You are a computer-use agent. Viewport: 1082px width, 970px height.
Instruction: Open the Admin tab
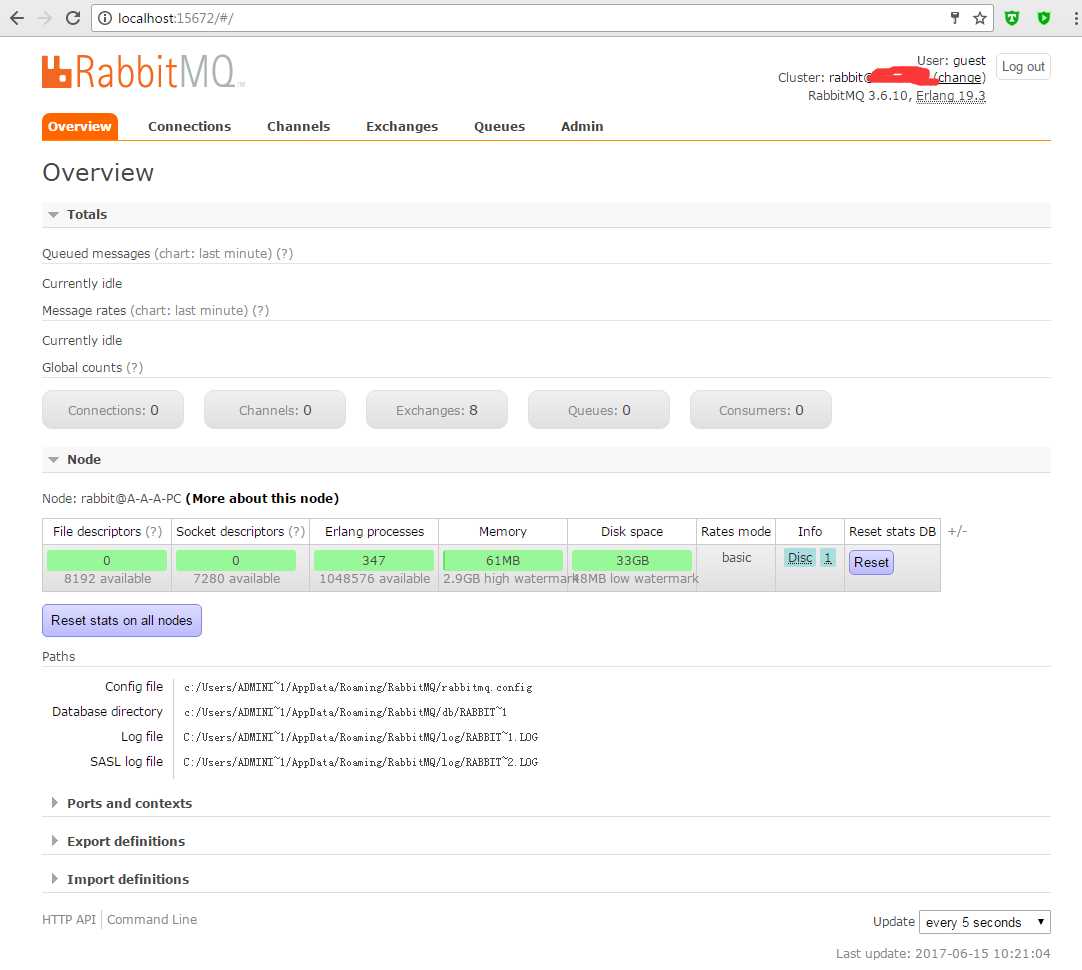point(582,126)
